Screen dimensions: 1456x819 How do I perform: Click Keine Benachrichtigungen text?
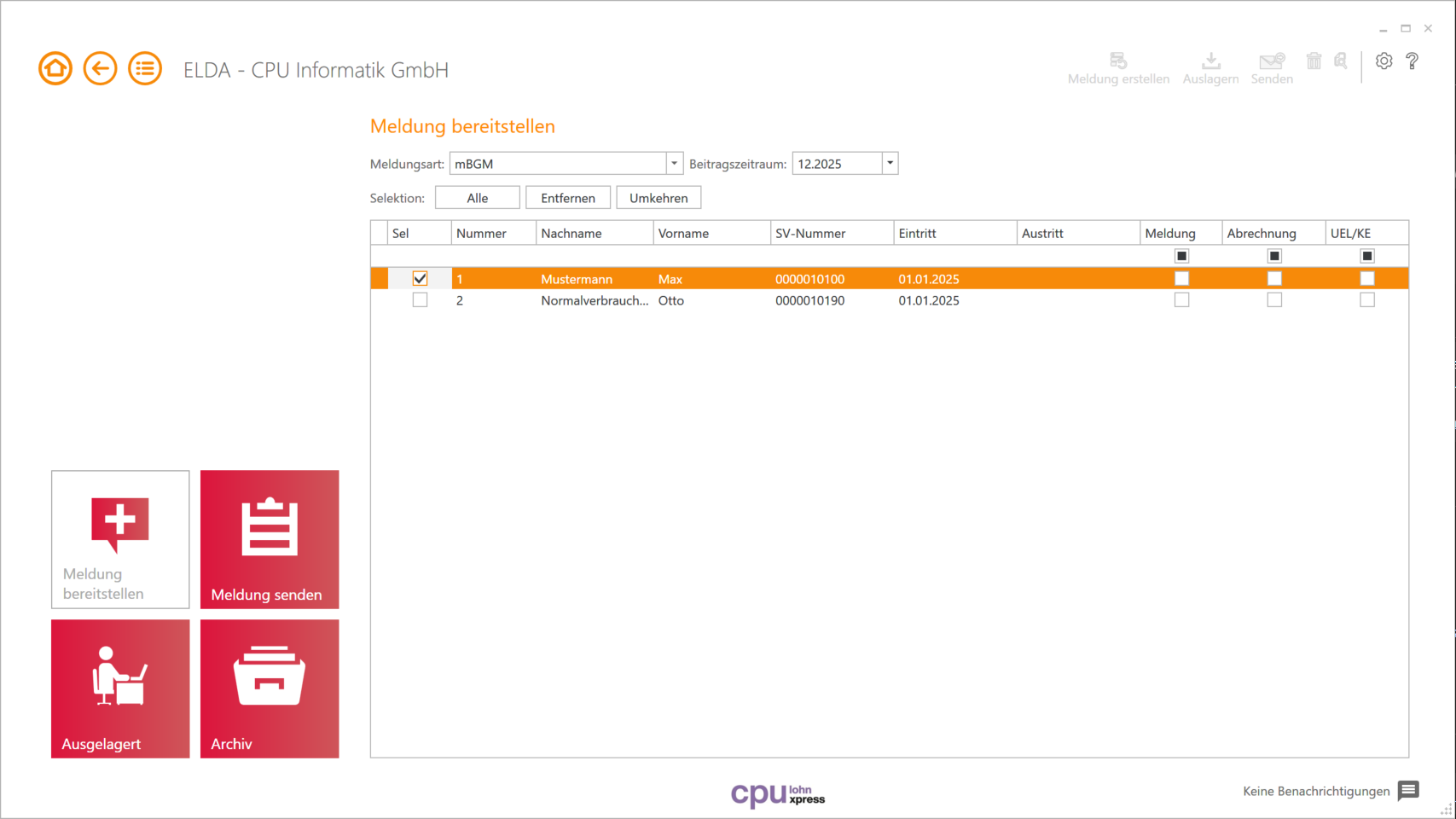point(1316,791)
